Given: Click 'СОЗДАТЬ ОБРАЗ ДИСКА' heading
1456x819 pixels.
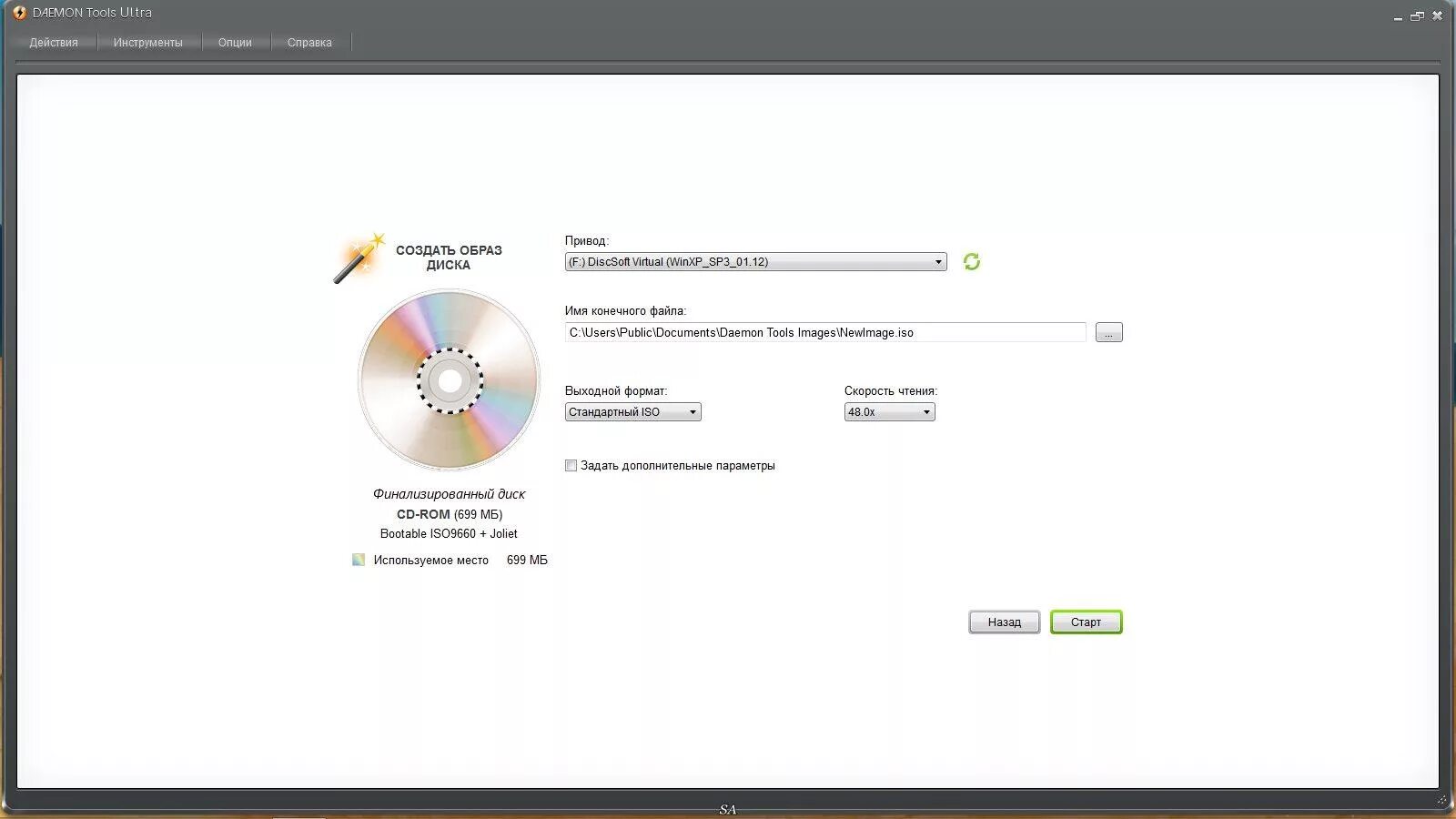Looking at the screenshot, I should pyautogui.click(x=449, y=258).
